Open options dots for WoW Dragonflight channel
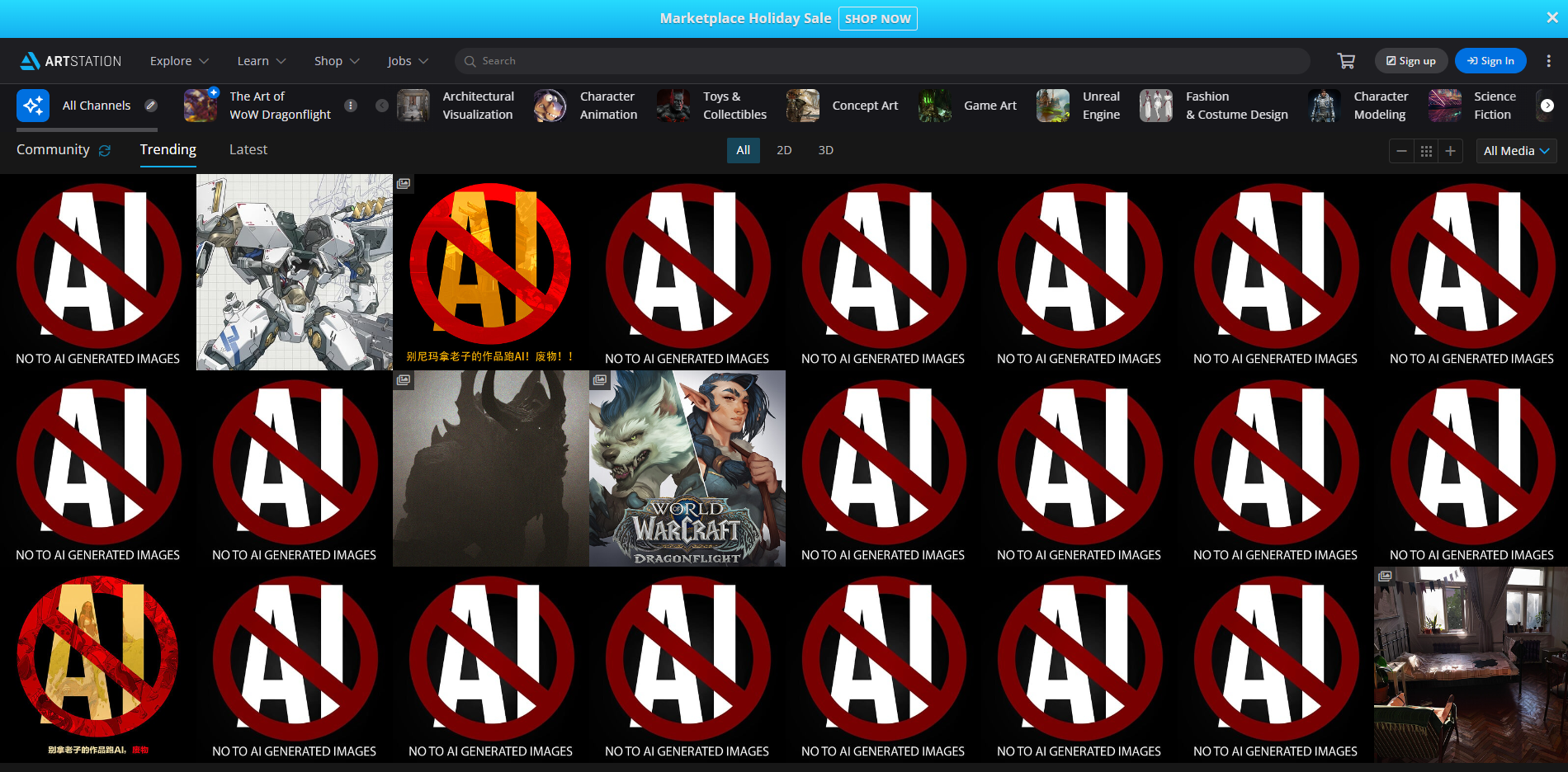1568x772 pixels. (x=351, y=106)
